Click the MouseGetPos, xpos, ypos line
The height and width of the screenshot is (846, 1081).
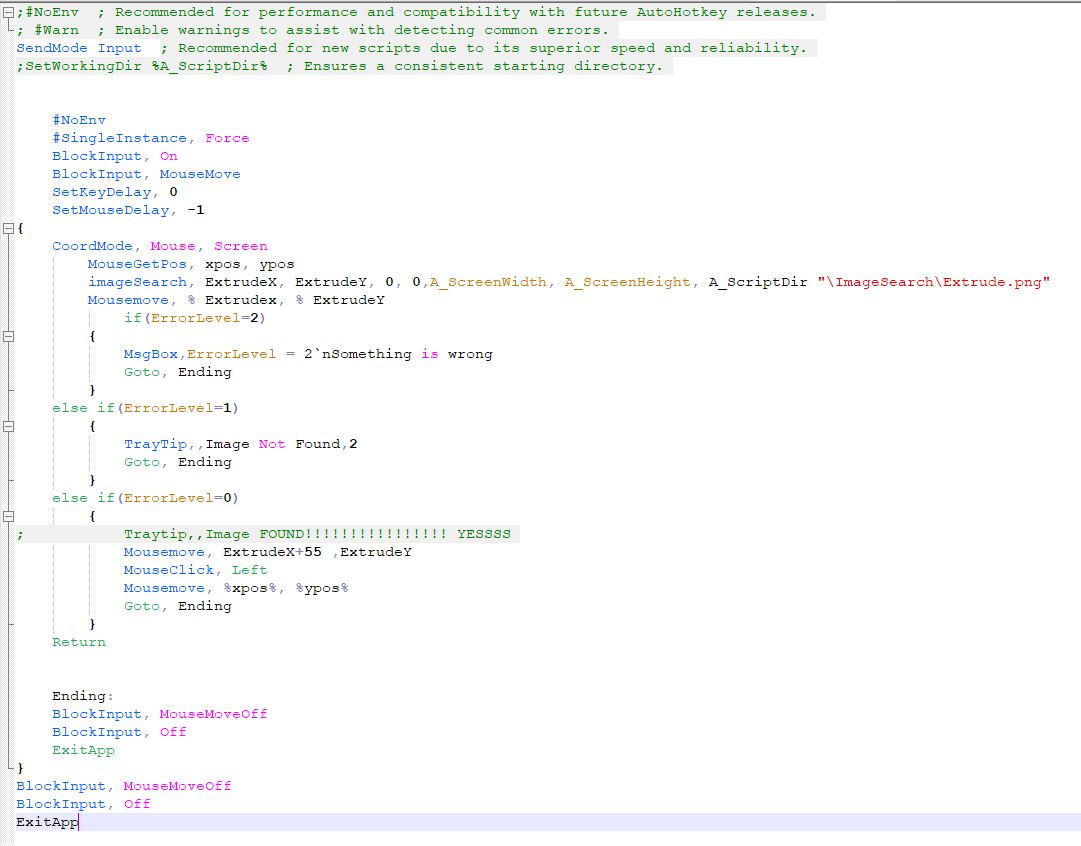191,264
